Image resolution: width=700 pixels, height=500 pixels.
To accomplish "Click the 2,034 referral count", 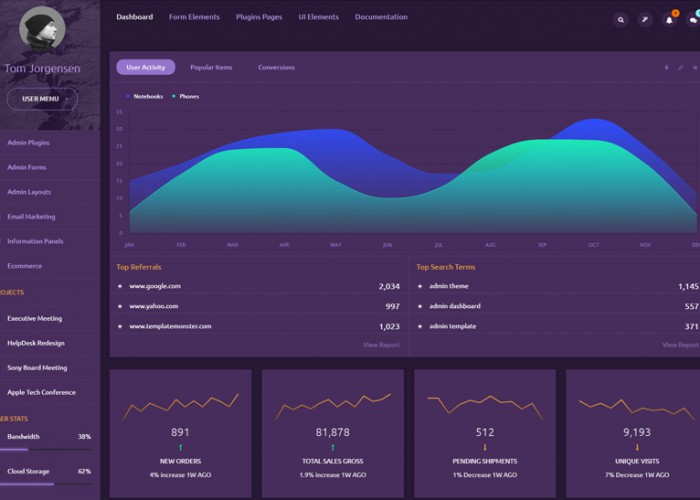I will (x=389, y=286).
